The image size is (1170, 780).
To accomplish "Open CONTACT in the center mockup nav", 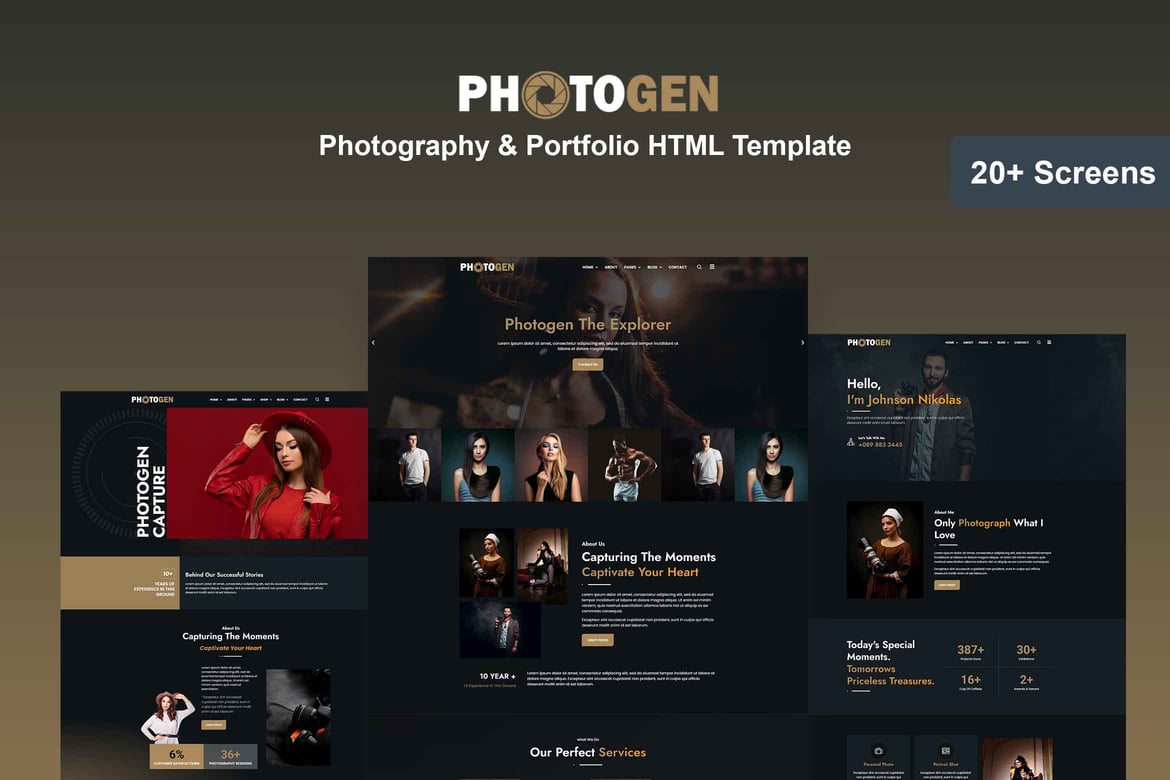I will [678, 267].
